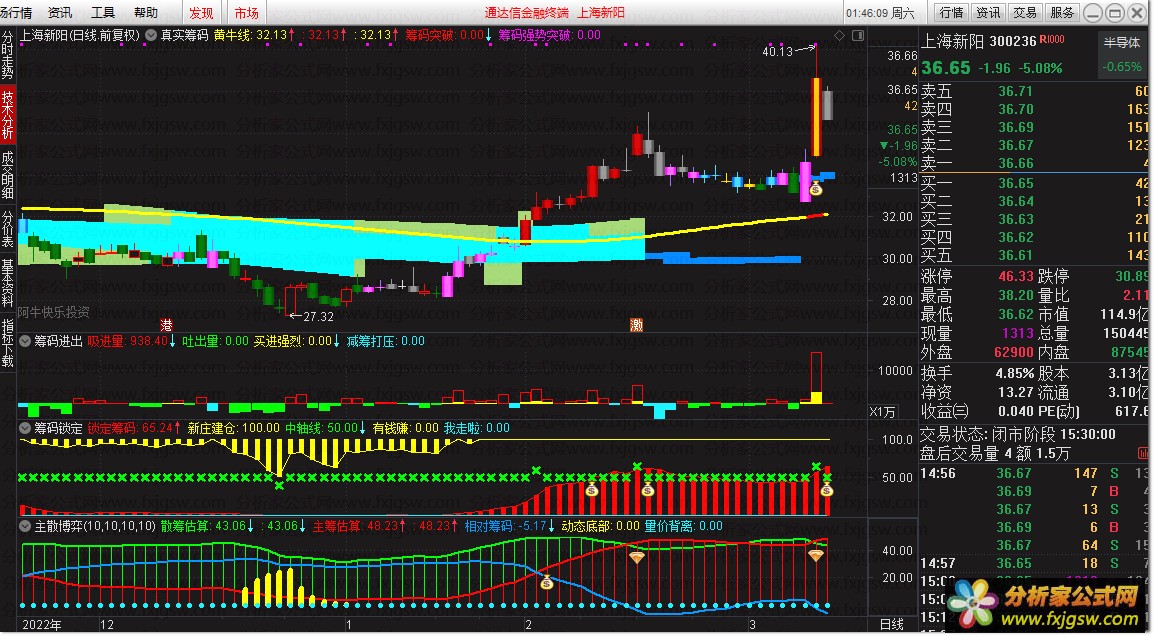Click the 相对筹码 -5.17 indicator value

pyautogui.click(x=510, y=525)
